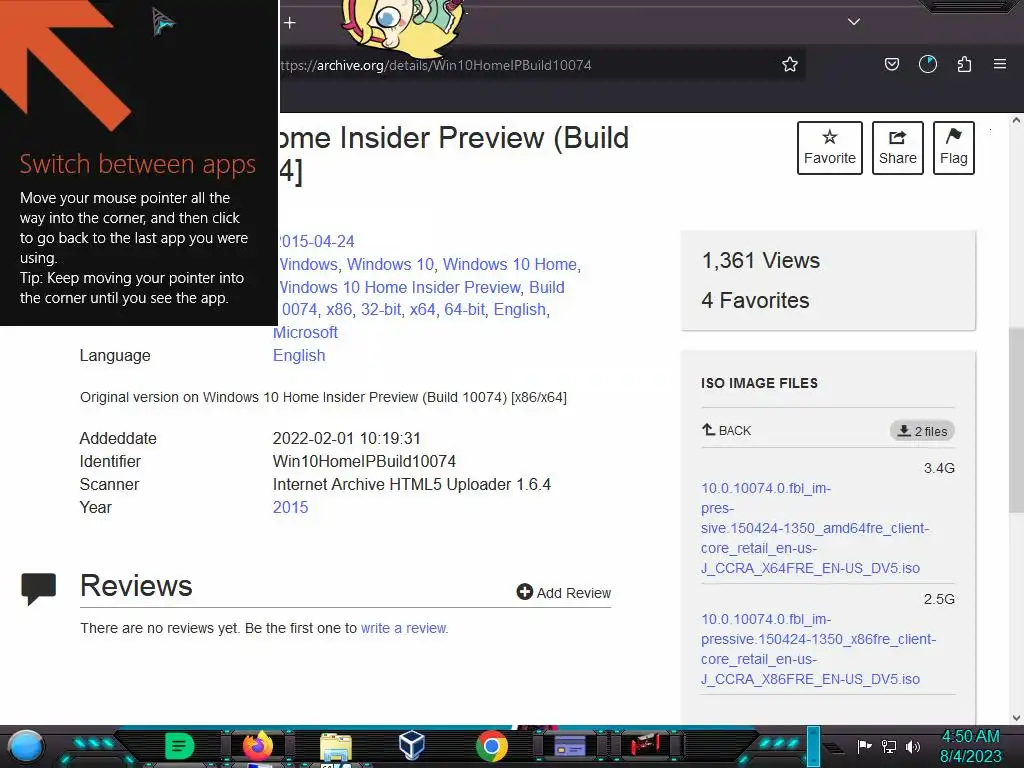This screenshot has width=1024, height=768.
Task: Open network icon in system tray
Action: click(x=889, y=746)
